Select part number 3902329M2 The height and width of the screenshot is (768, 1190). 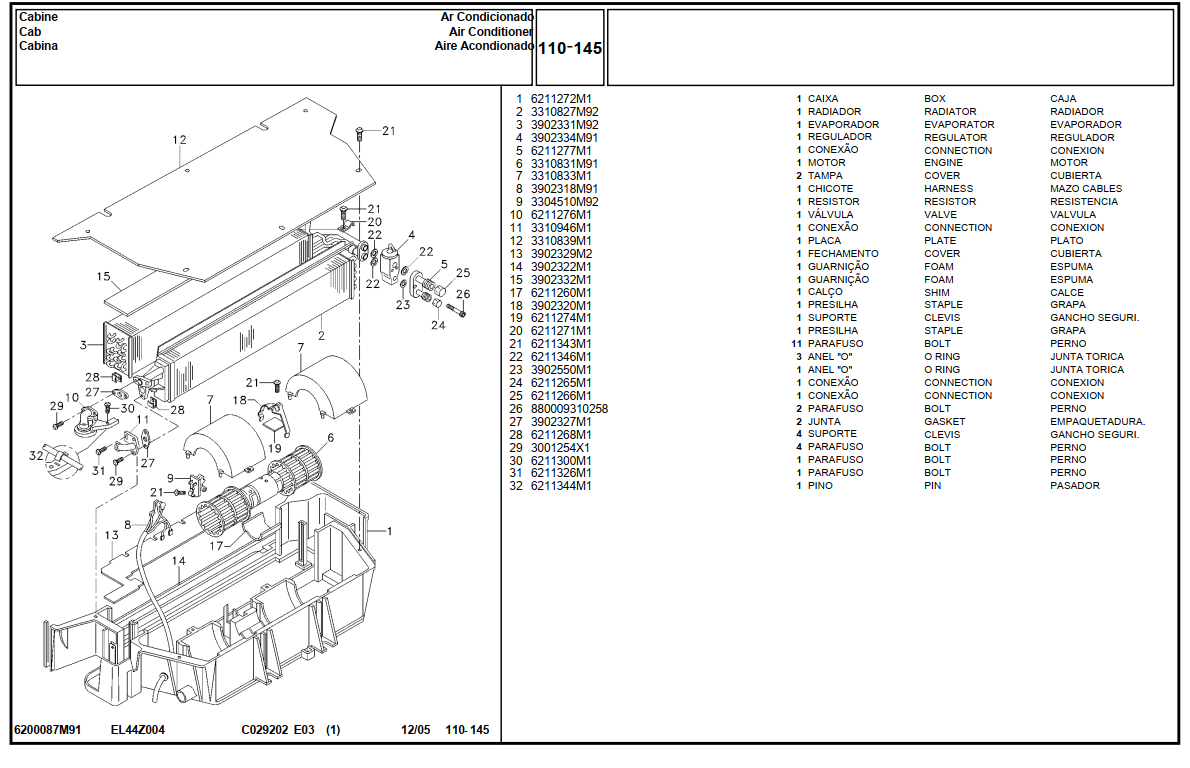tap(561, 253)
